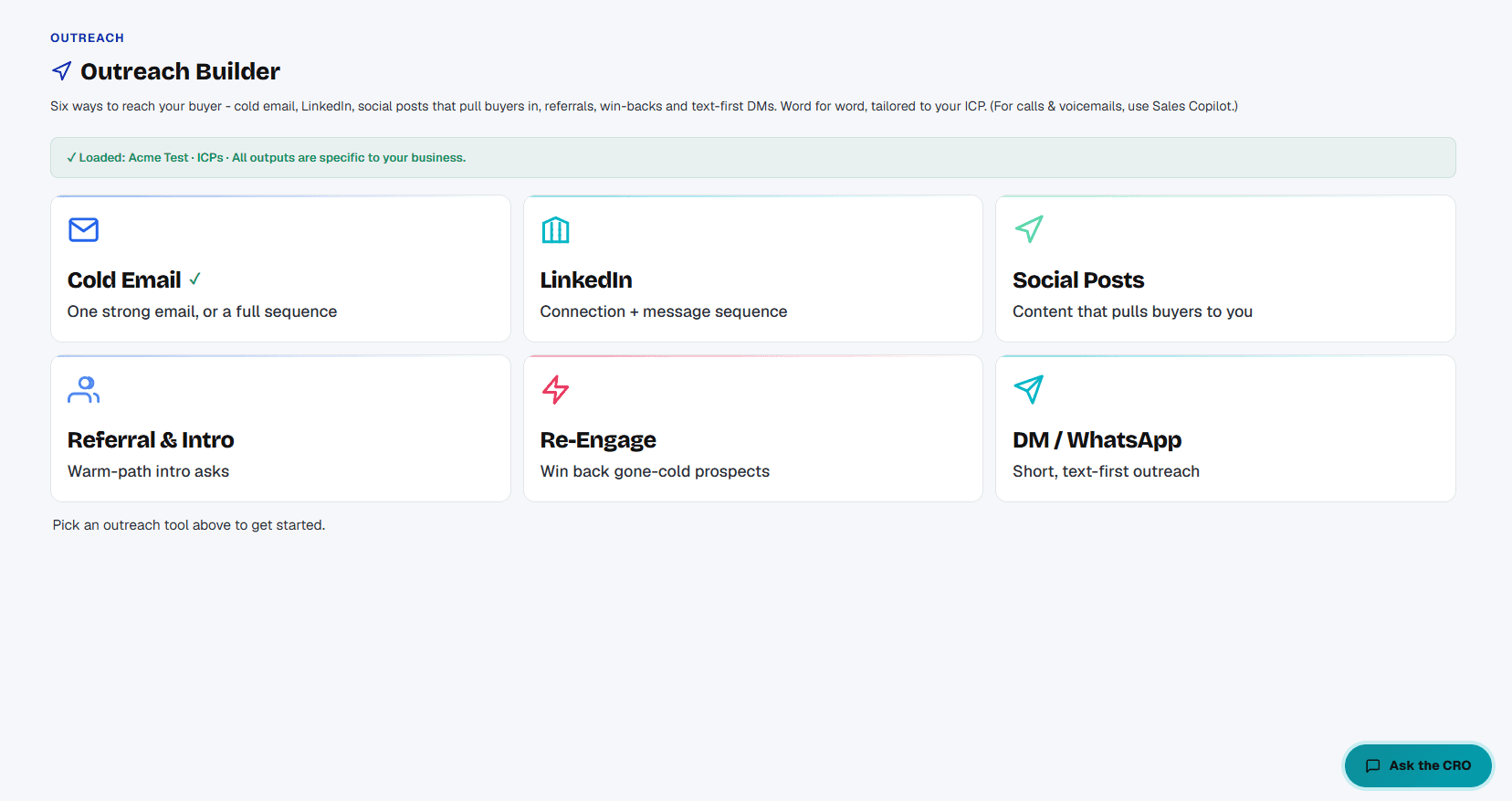
Task: Open the DM / WhatsApp card title
Action: [1097, 440]
